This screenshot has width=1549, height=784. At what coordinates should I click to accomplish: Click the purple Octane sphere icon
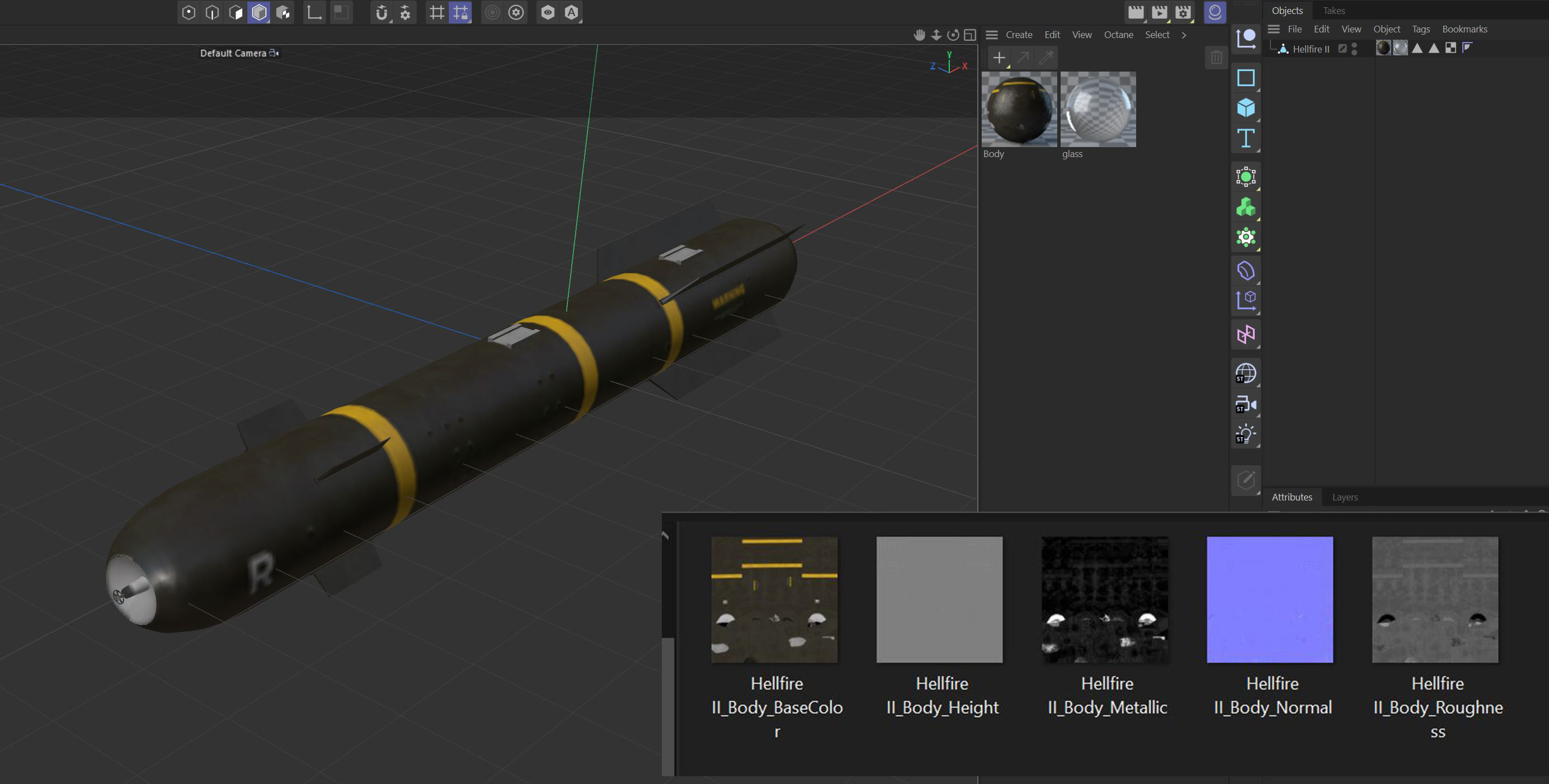pyautogui.click(x=1214, y=13)
